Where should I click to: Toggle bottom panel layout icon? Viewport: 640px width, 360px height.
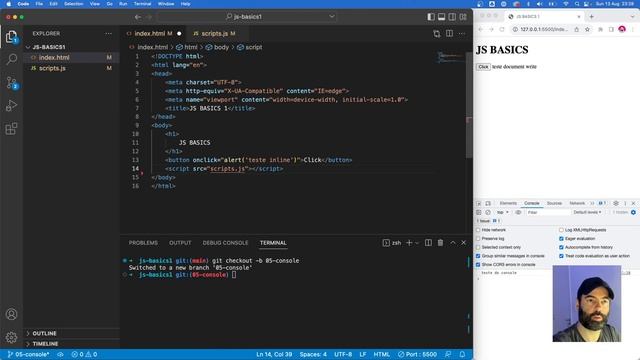tap(442, 17)
